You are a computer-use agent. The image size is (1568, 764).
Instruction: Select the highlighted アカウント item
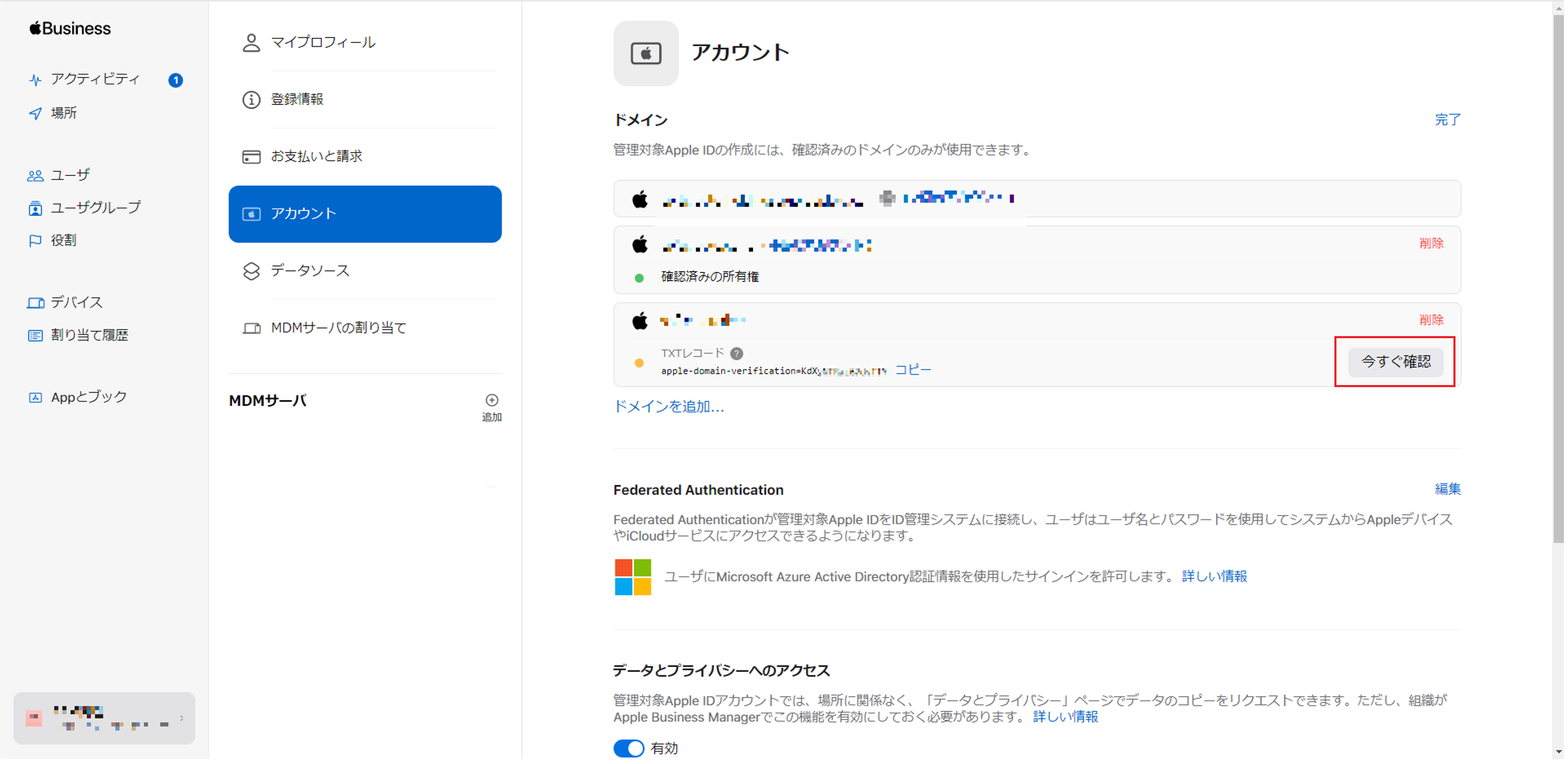(x=365, y=214)
